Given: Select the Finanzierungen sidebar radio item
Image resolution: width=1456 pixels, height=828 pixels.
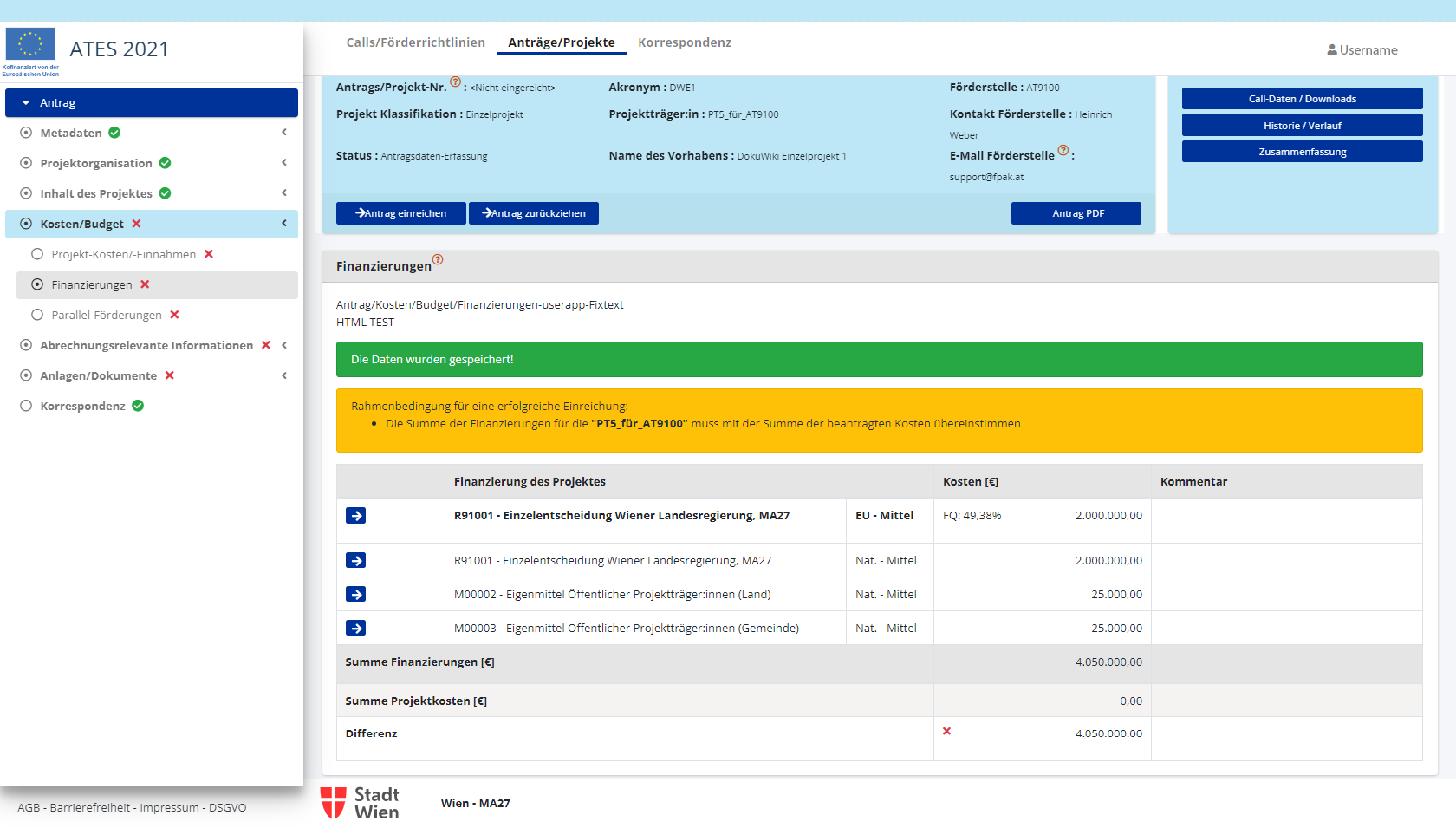Looking at the screenshot, I should tap(37, 284).
